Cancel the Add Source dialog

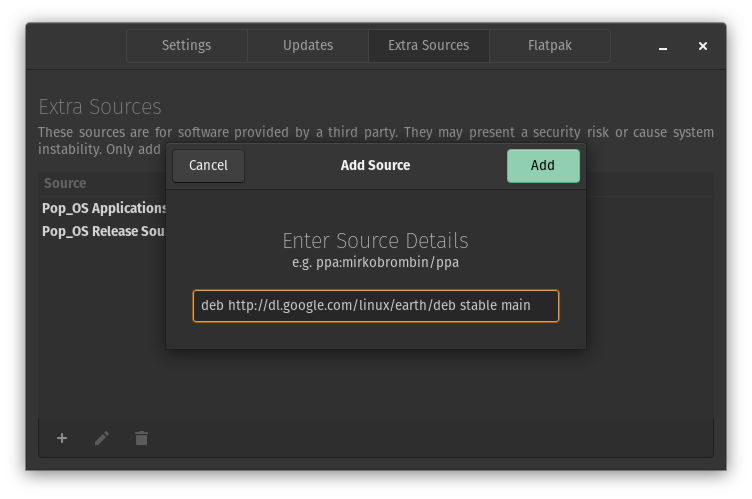point(209,166)
